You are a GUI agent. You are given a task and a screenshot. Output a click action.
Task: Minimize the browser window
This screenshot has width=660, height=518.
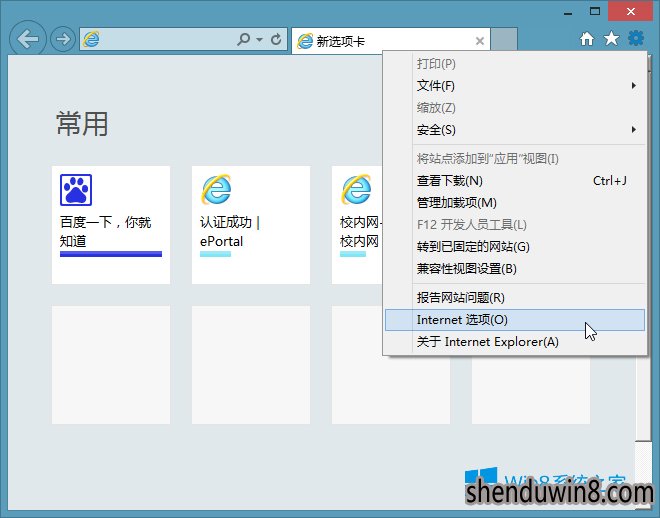pyautogui.click(x=568, y=13)
